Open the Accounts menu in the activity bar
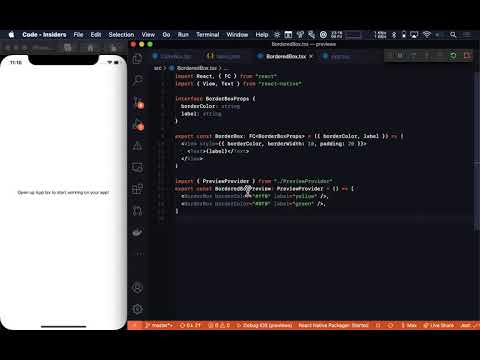 click(137, 288)
